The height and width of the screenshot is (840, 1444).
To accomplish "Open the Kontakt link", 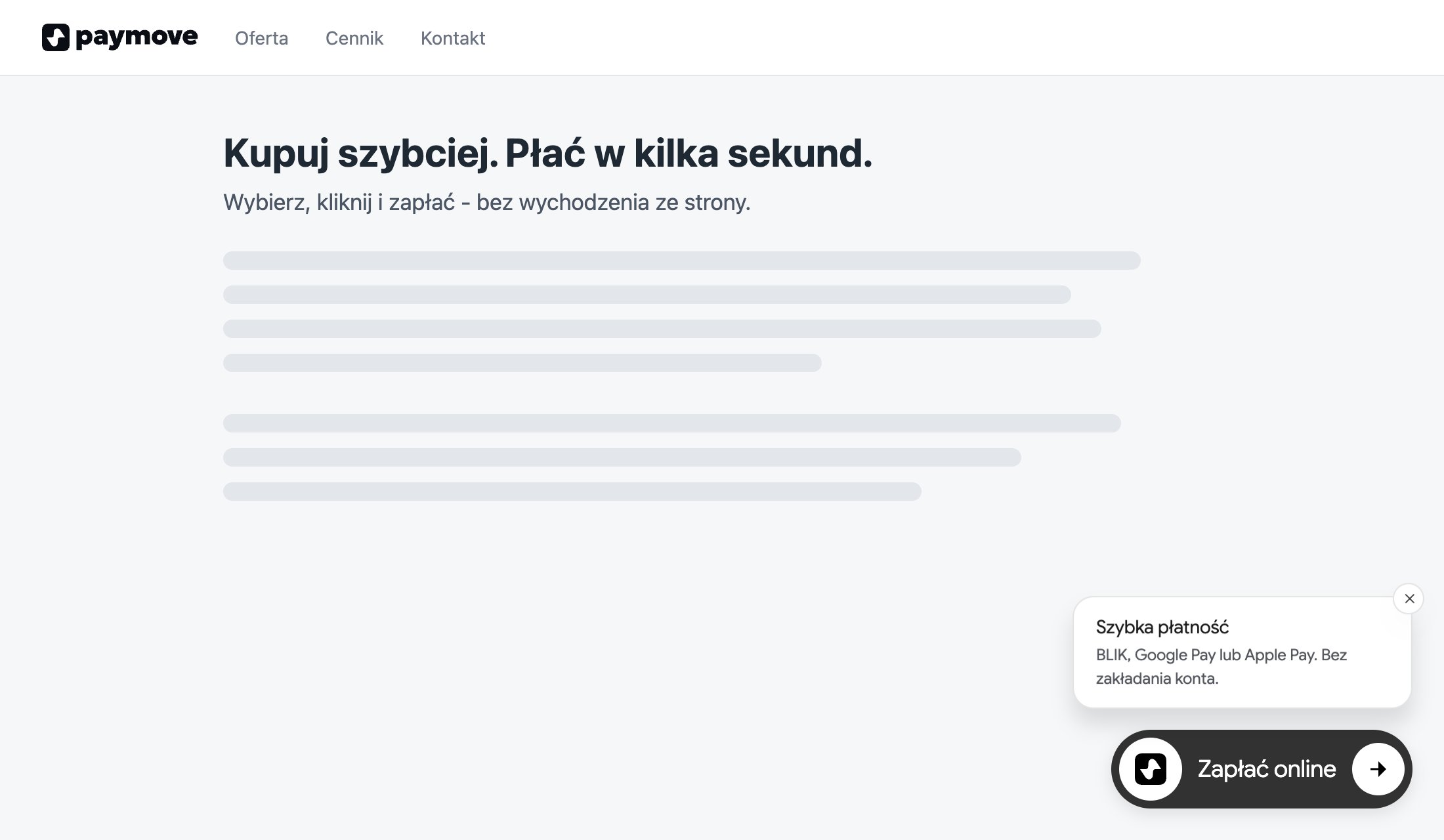I will coord(453,38).
